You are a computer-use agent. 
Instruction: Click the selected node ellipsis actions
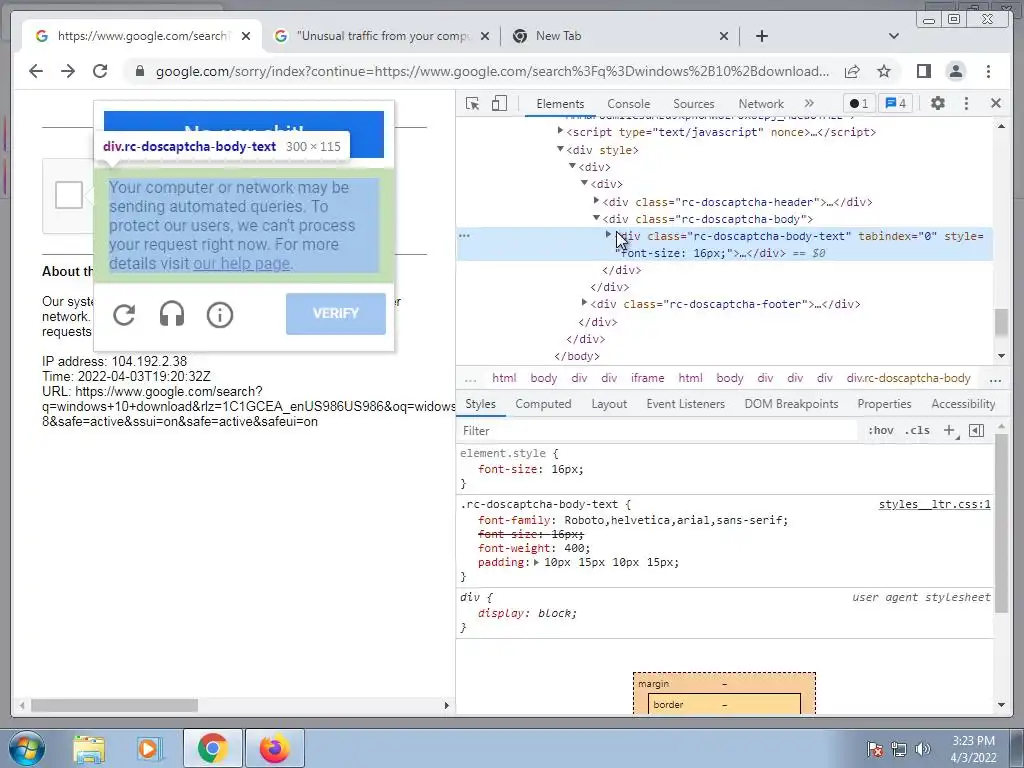pyautogui.click(x=464, y=235)
